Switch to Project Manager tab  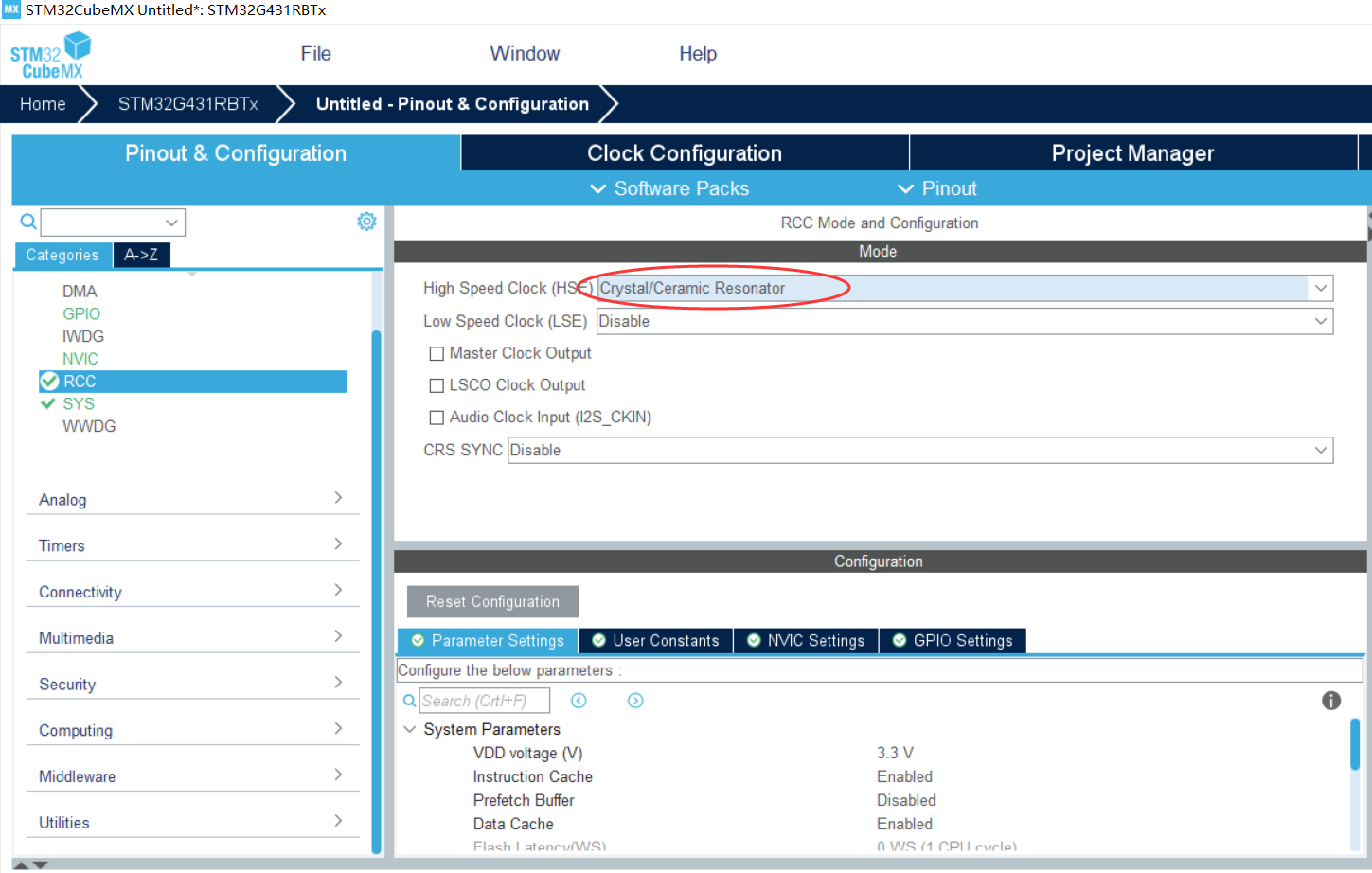(x=1132, y=153)
